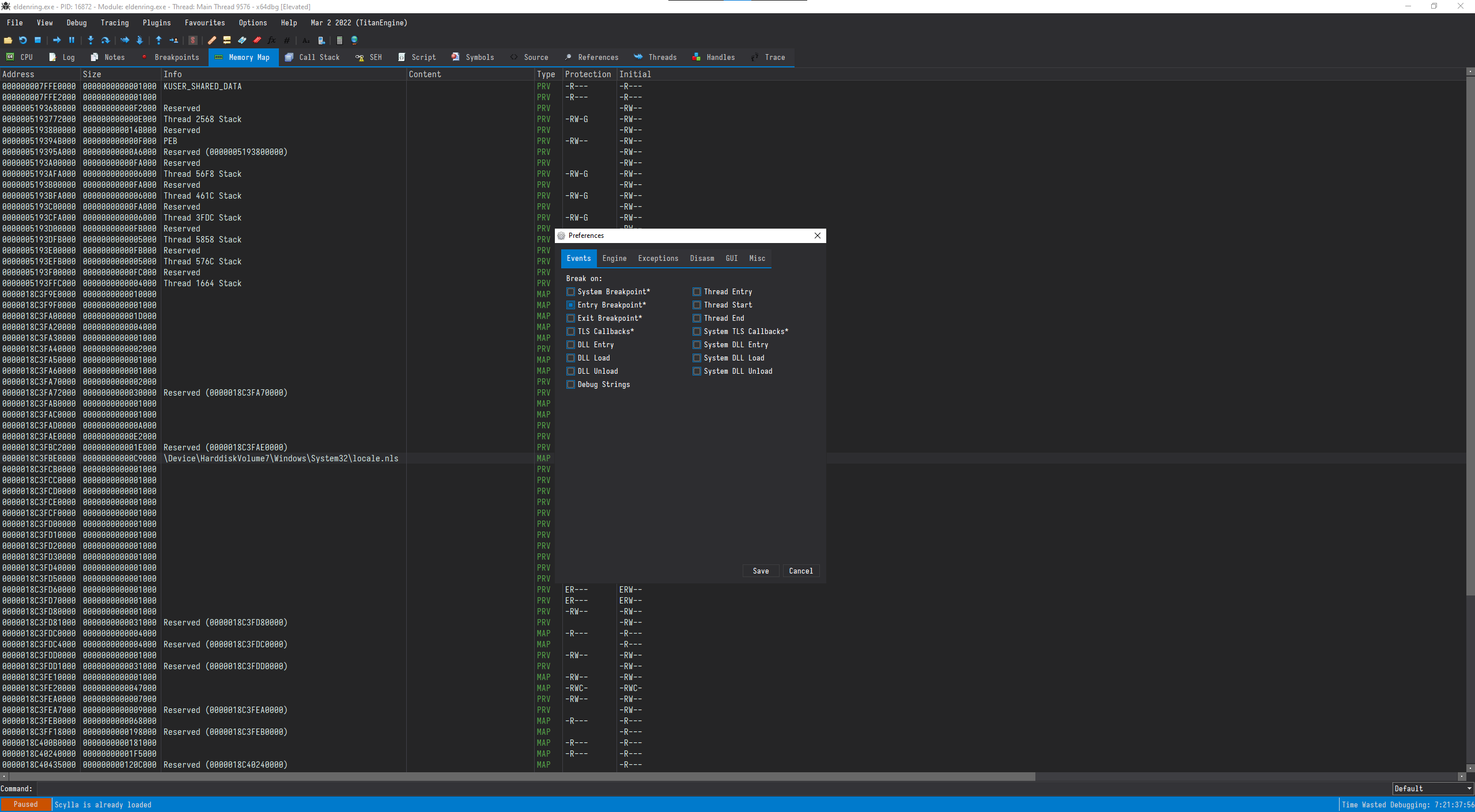Click the Save button in Preferences
1475x812 pixels.
click(x=760, y=571)
